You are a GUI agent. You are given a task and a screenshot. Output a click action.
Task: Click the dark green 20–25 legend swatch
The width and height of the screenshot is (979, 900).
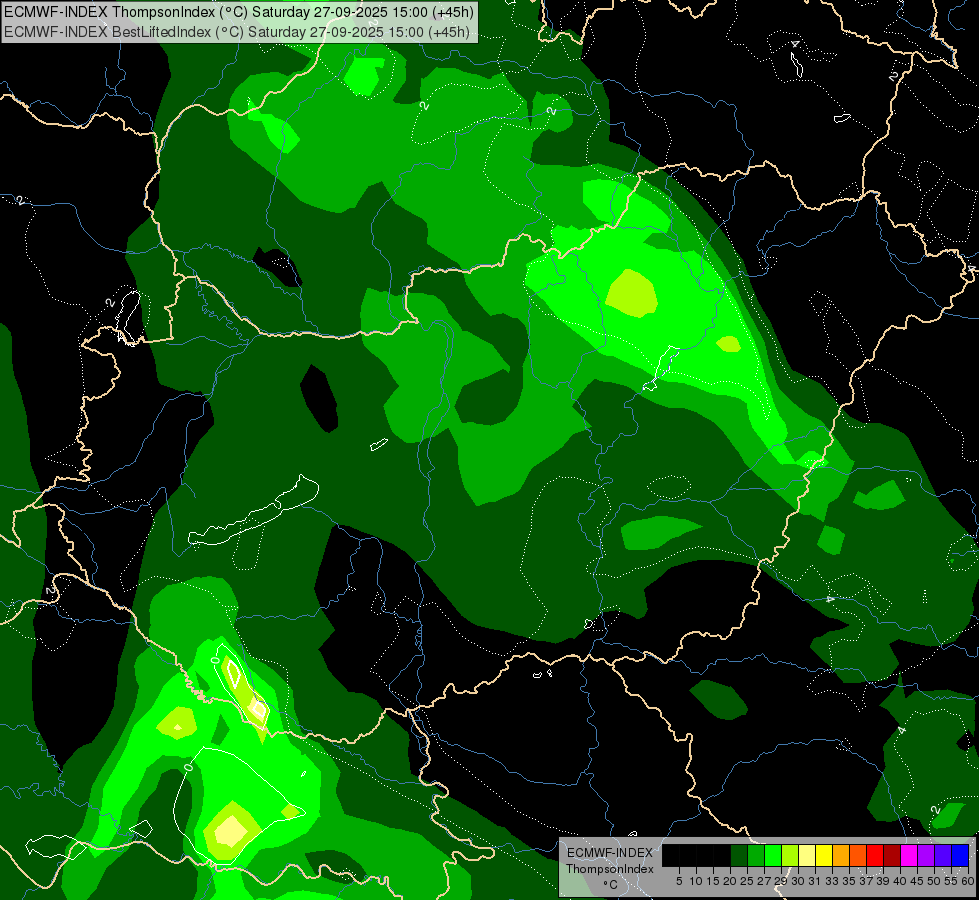[739, 855]
